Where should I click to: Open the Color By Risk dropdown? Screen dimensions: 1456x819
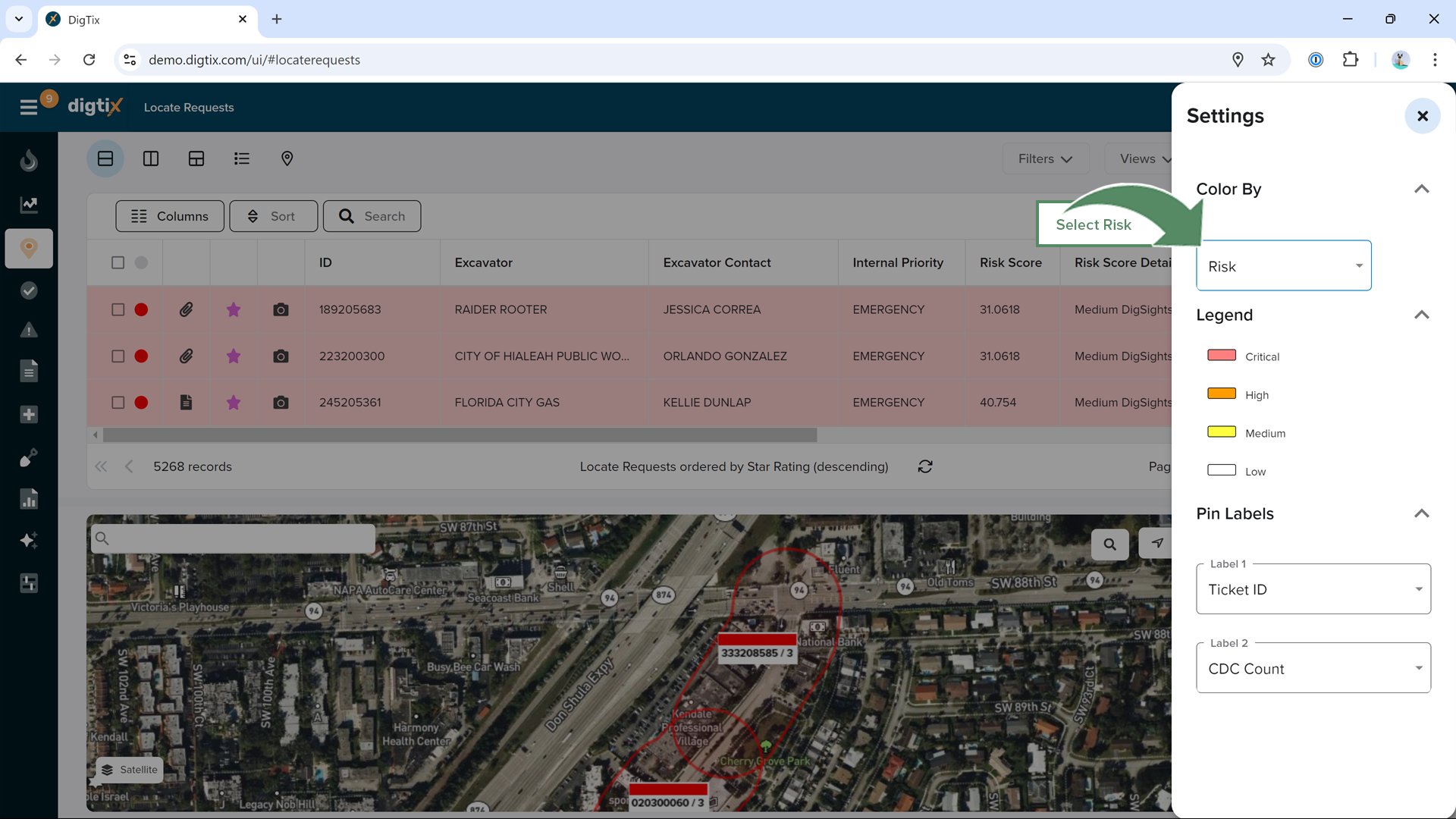point(1283,266)
